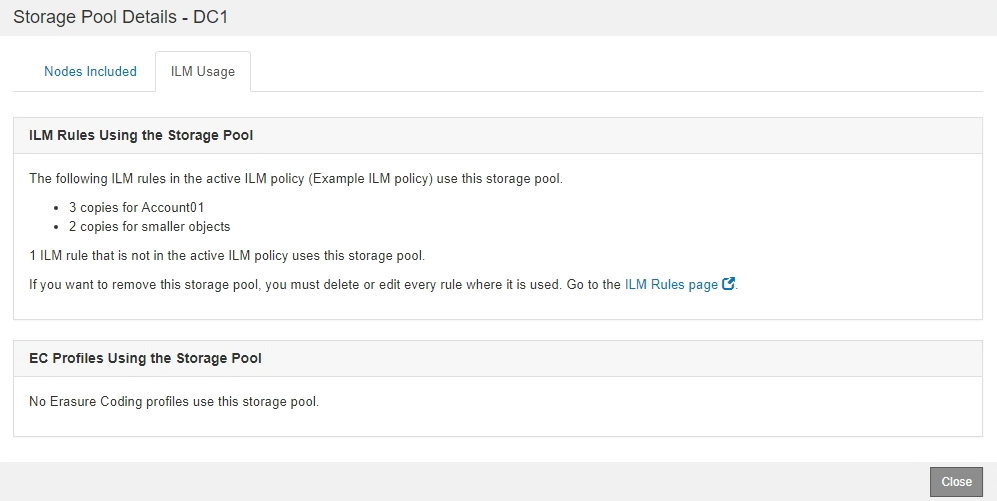This screenshot has height=501, width=997.
Task: Select the ILM Usage tab
Action: click(203, 72)
